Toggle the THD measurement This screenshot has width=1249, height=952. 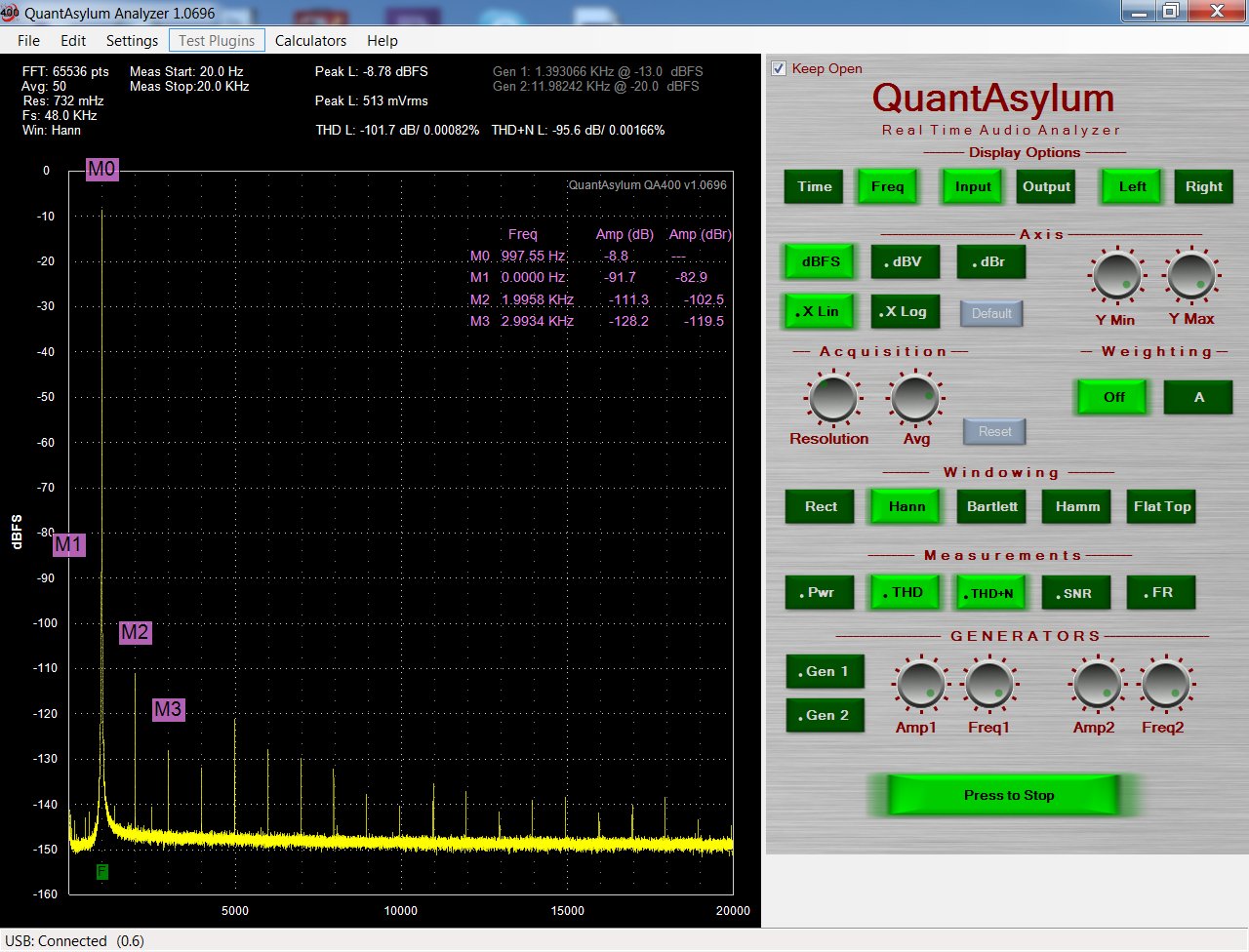907,592
